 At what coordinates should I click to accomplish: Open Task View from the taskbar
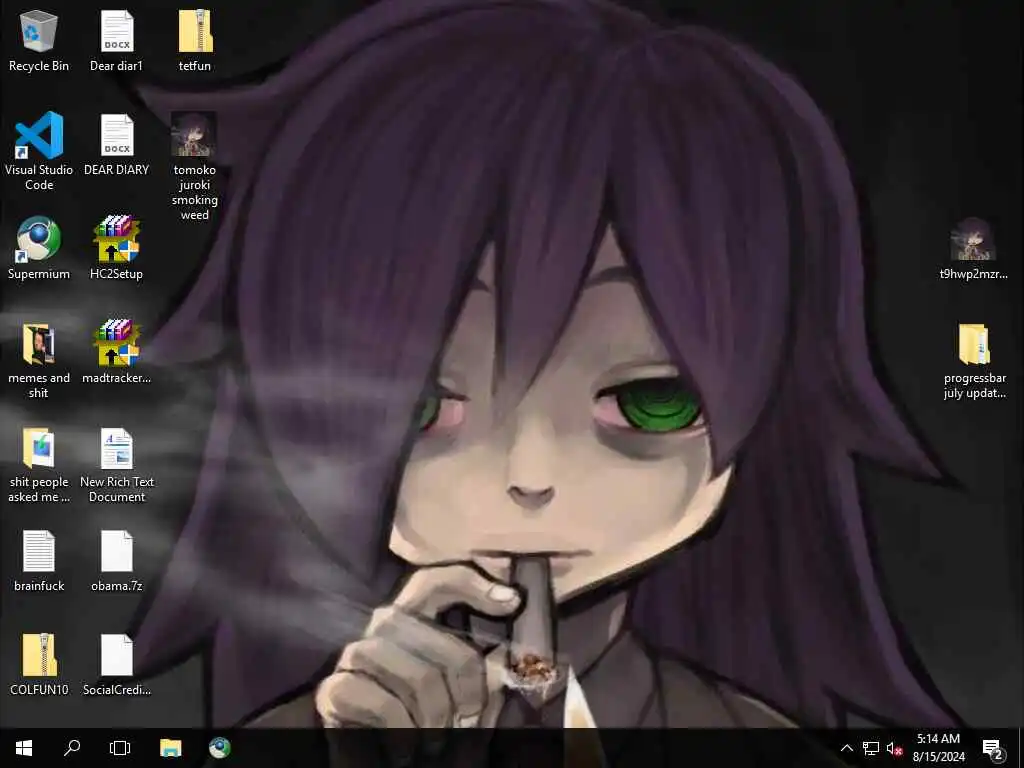(120, 748)
